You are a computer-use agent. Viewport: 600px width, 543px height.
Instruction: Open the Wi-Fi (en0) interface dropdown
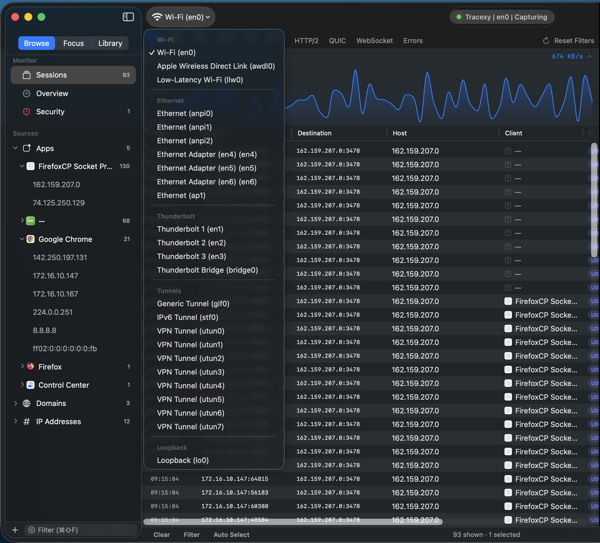pos(181,17)
